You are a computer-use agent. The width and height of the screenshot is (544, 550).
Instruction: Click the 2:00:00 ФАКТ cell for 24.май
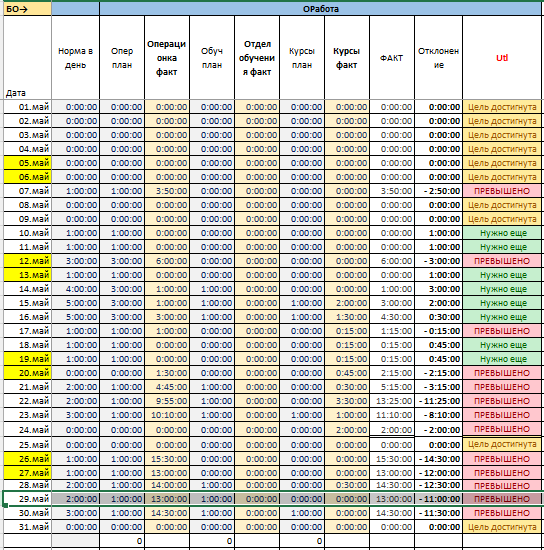pos(392,430)
